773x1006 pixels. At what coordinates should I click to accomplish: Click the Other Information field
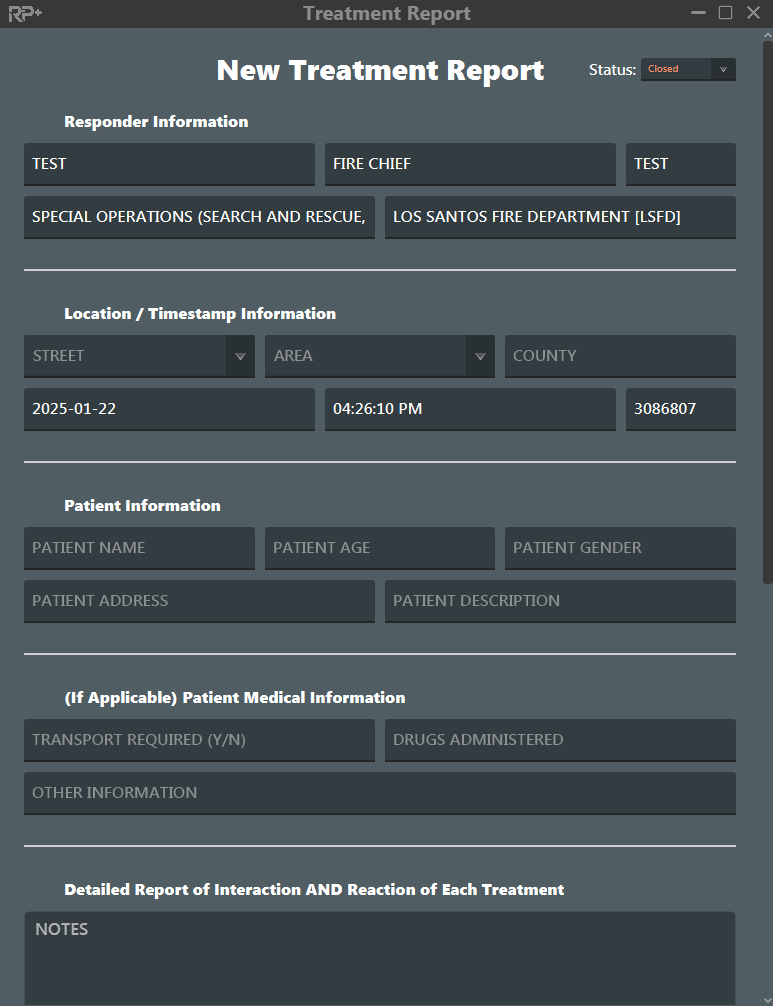tap(379, 793)
